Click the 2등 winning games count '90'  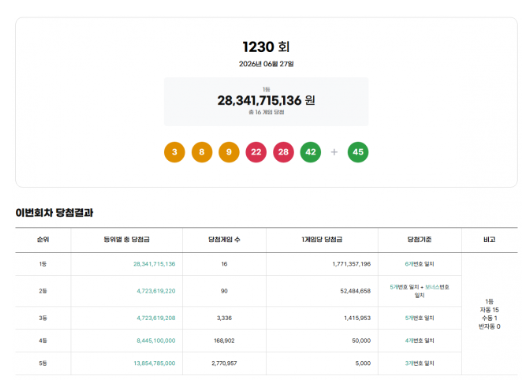224,291
